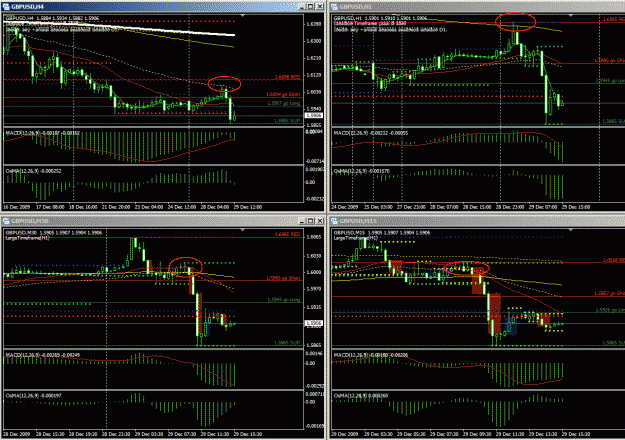Click the GBPUSD,M30 OHLC header text inside chart

click(x=54, y=233)
